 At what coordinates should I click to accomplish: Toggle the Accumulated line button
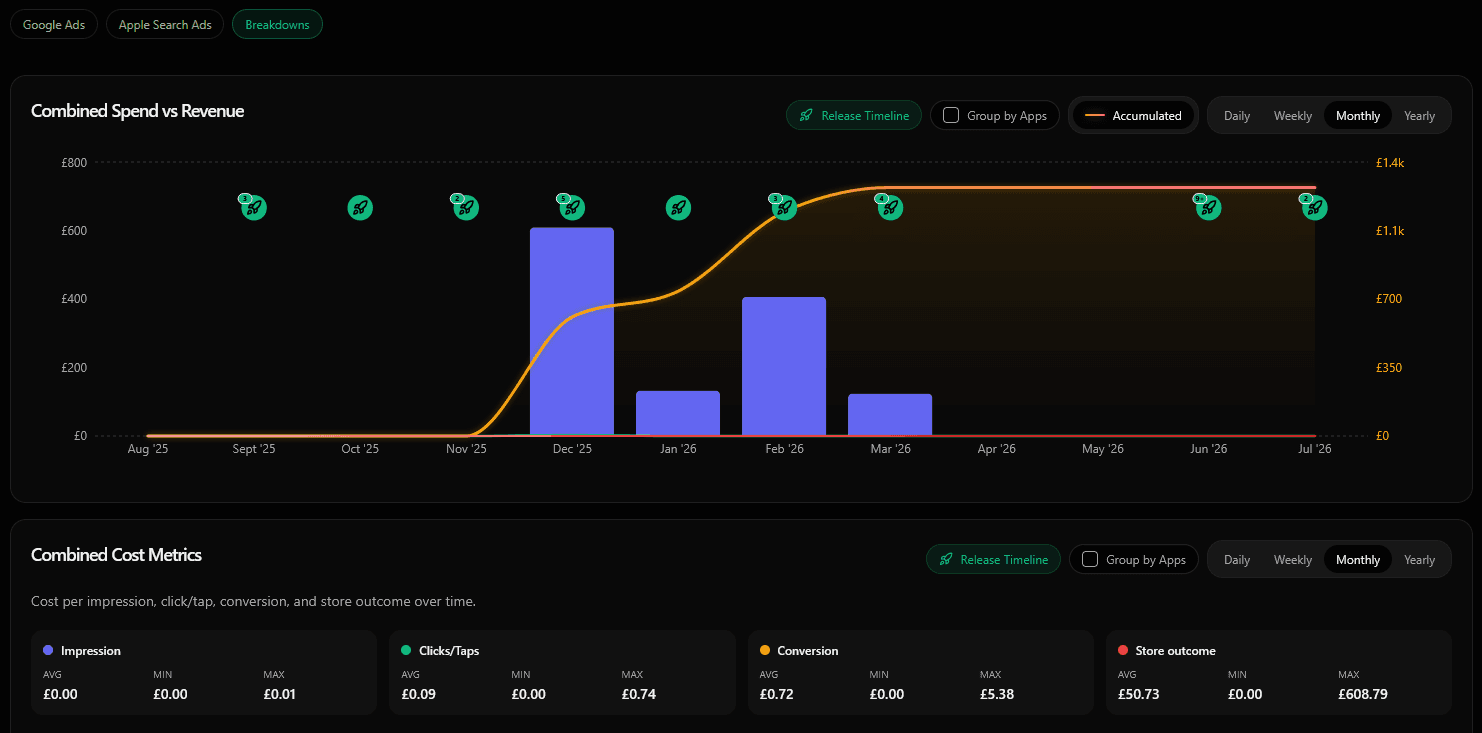point(1133,116)
